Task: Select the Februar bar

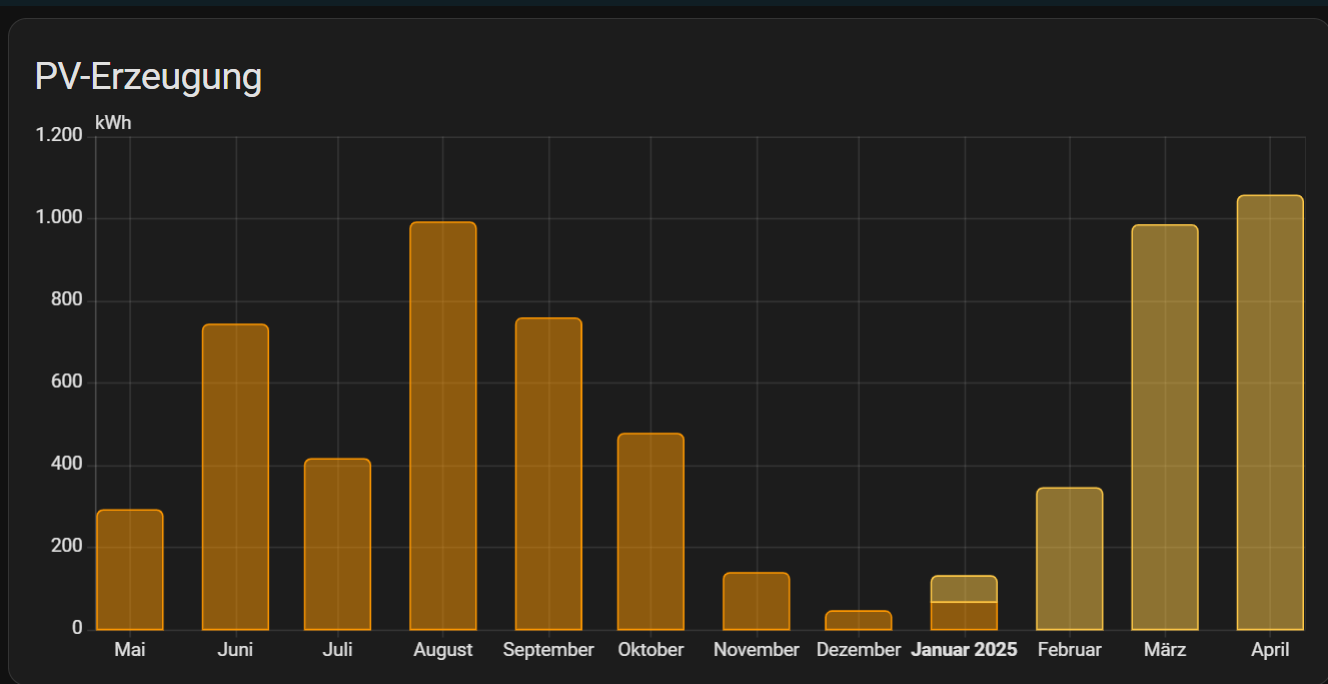Action: point(1069,559)
